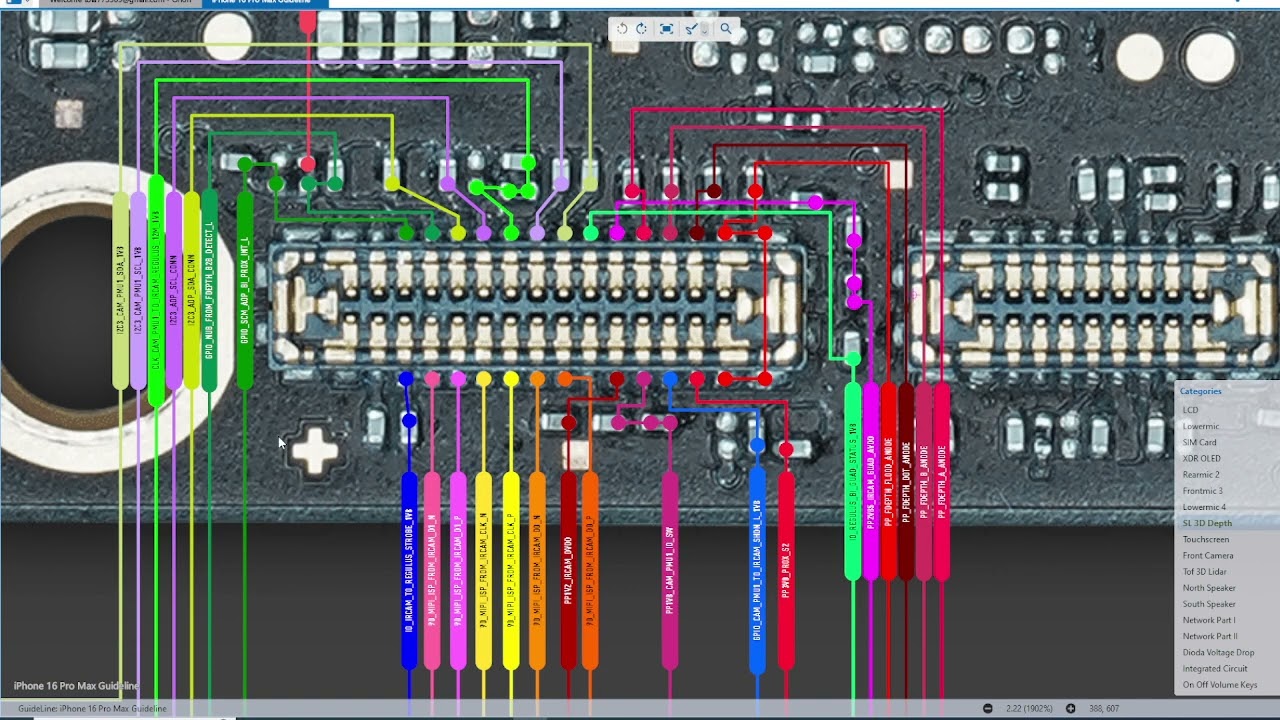The width and height of the screenshot is (1280, 720).
Task: Click the magnifier search icon
Action: point(726,29)
